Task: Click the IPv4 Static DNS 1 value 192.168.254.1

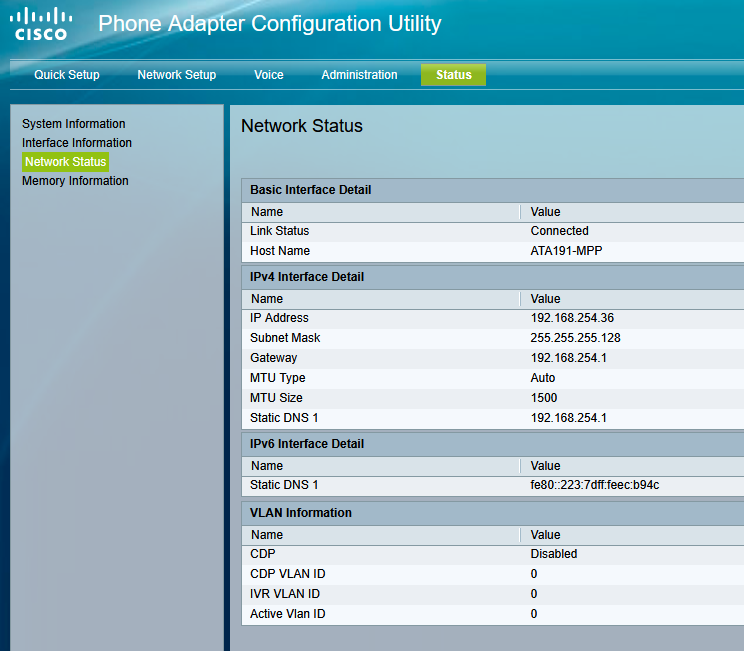Action: [568, 418]
